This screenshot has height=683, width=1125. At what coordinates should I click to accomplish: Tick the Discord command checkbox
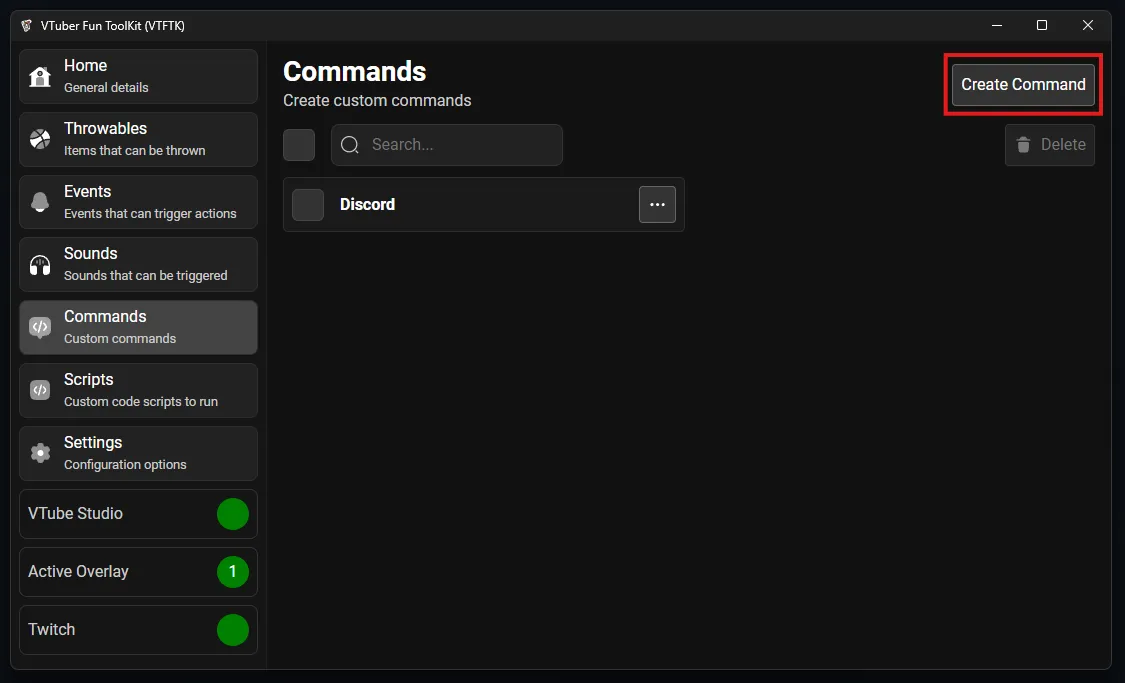click(x=308, y=205)
